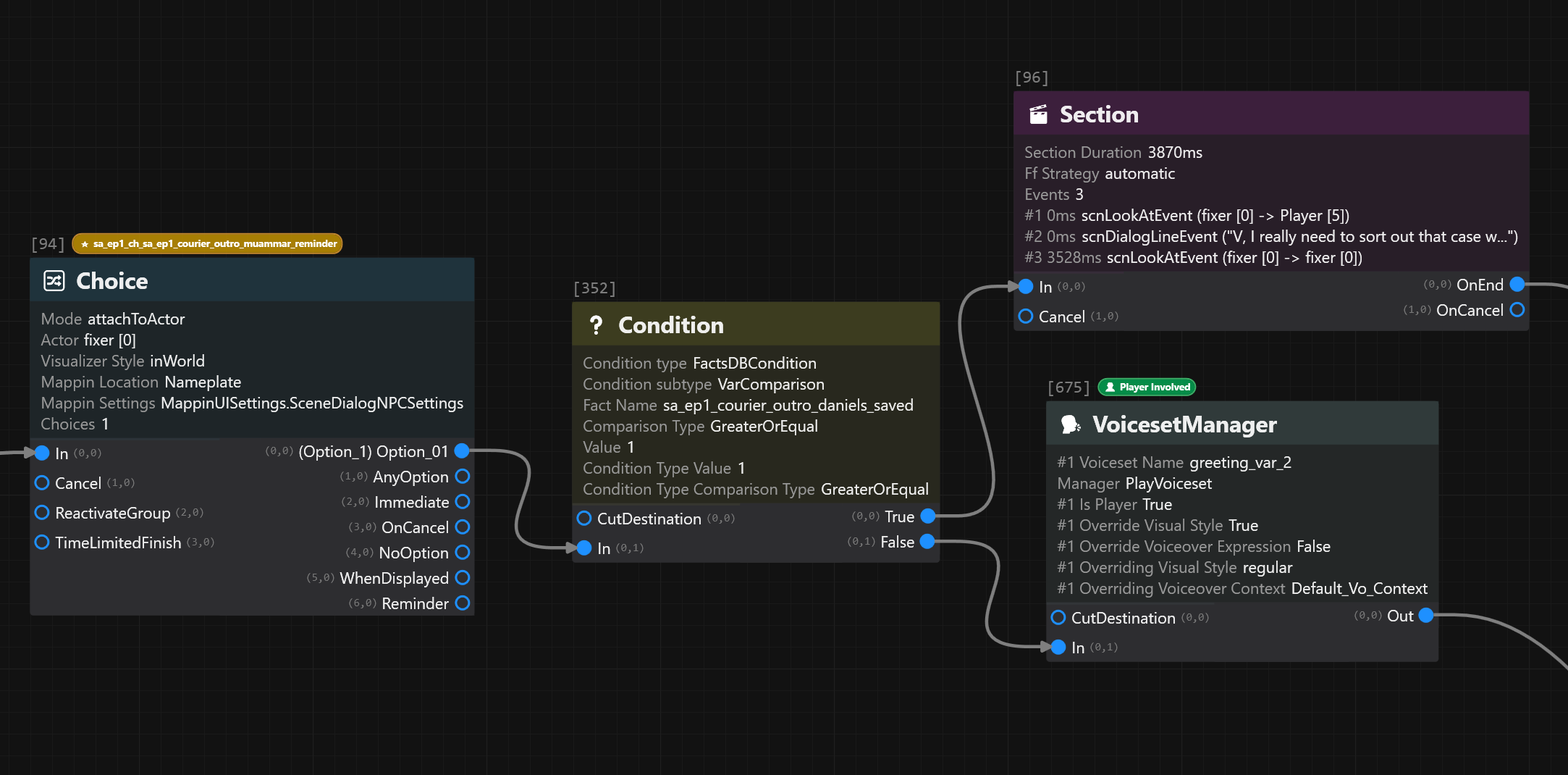Screen dimensions: 1568x775
Task: Select the Reminder output socket on Choice
Action: click(463, 603)
